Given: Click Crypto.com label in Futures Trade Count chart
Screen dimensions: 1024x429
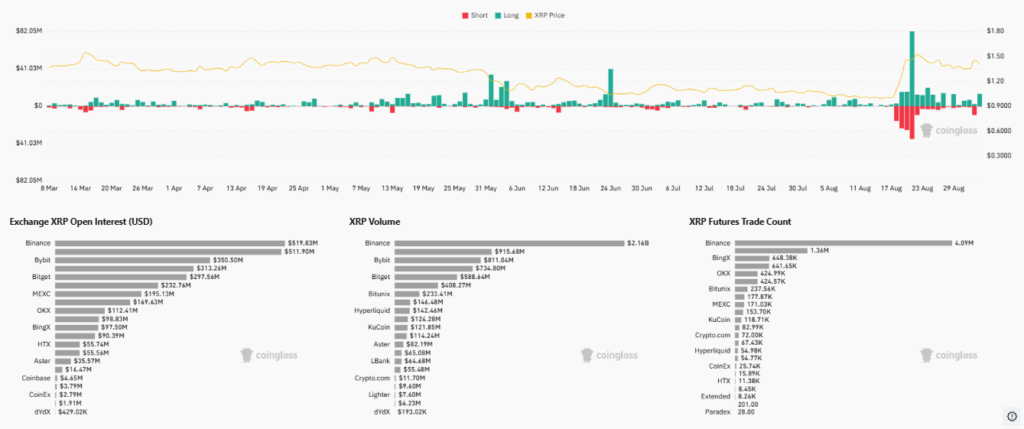Looking at the screenshot, I should (x=712, y=334).
